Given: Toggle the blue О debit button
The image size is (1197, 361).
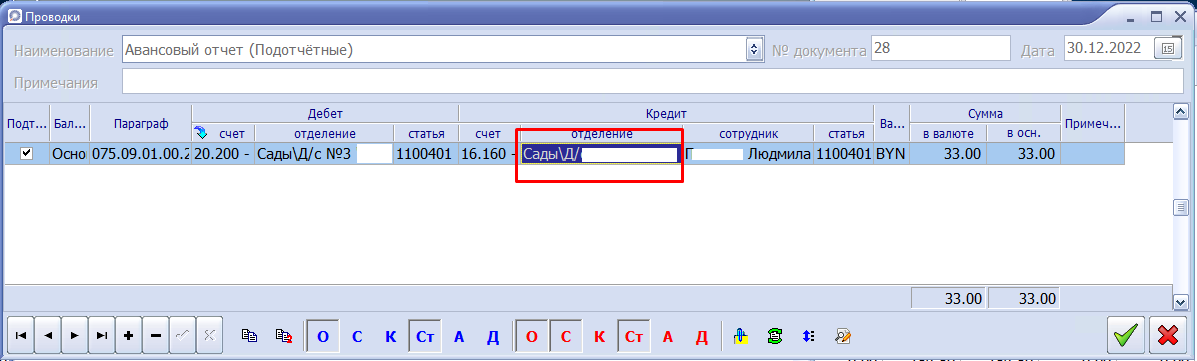Looking at the screenshot, I should point(322,336).
